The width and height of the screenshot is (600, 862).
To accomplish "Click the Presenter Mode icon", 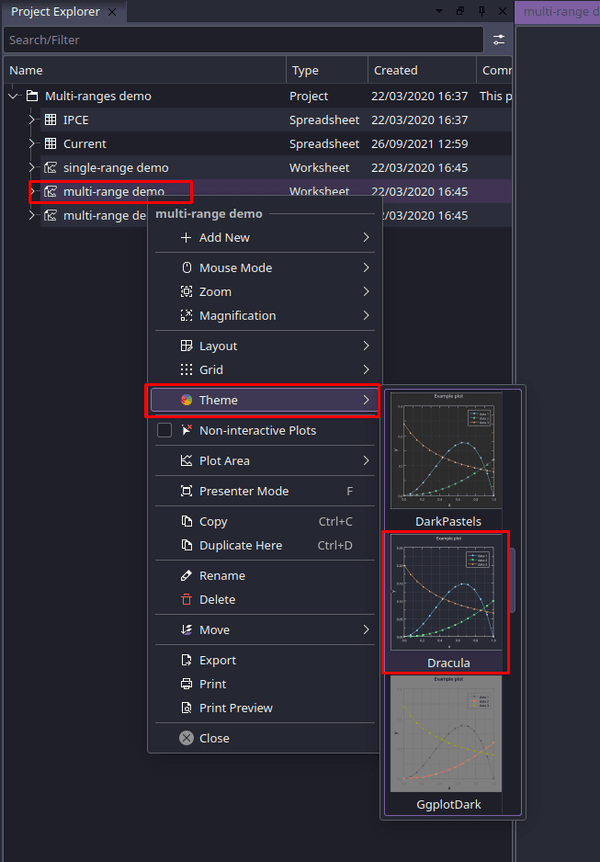I will 186,491.
